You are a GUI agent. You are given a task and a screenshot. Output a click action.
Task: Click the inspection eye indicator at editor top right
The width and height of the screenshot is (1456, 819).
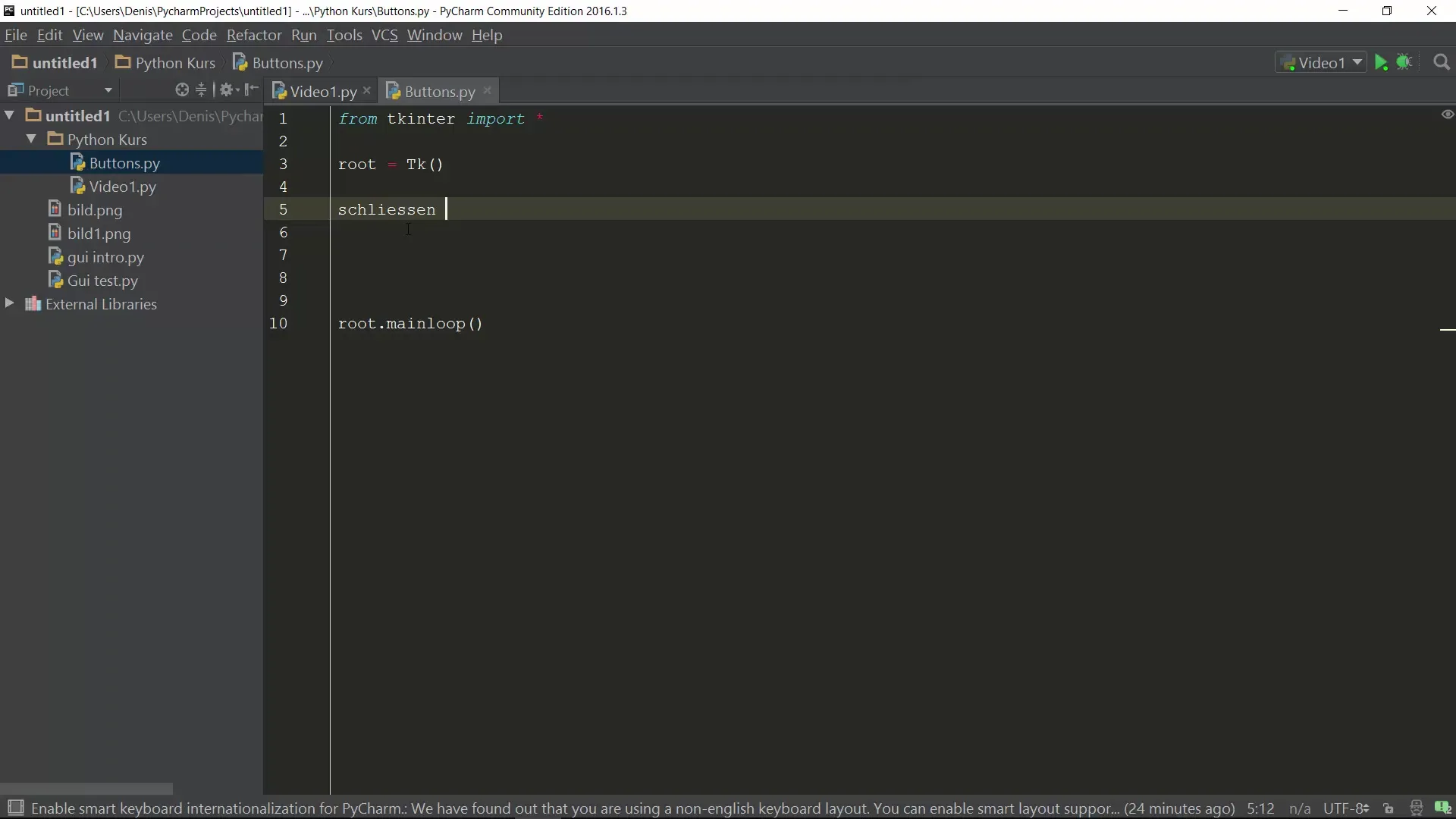point(1447,115)
